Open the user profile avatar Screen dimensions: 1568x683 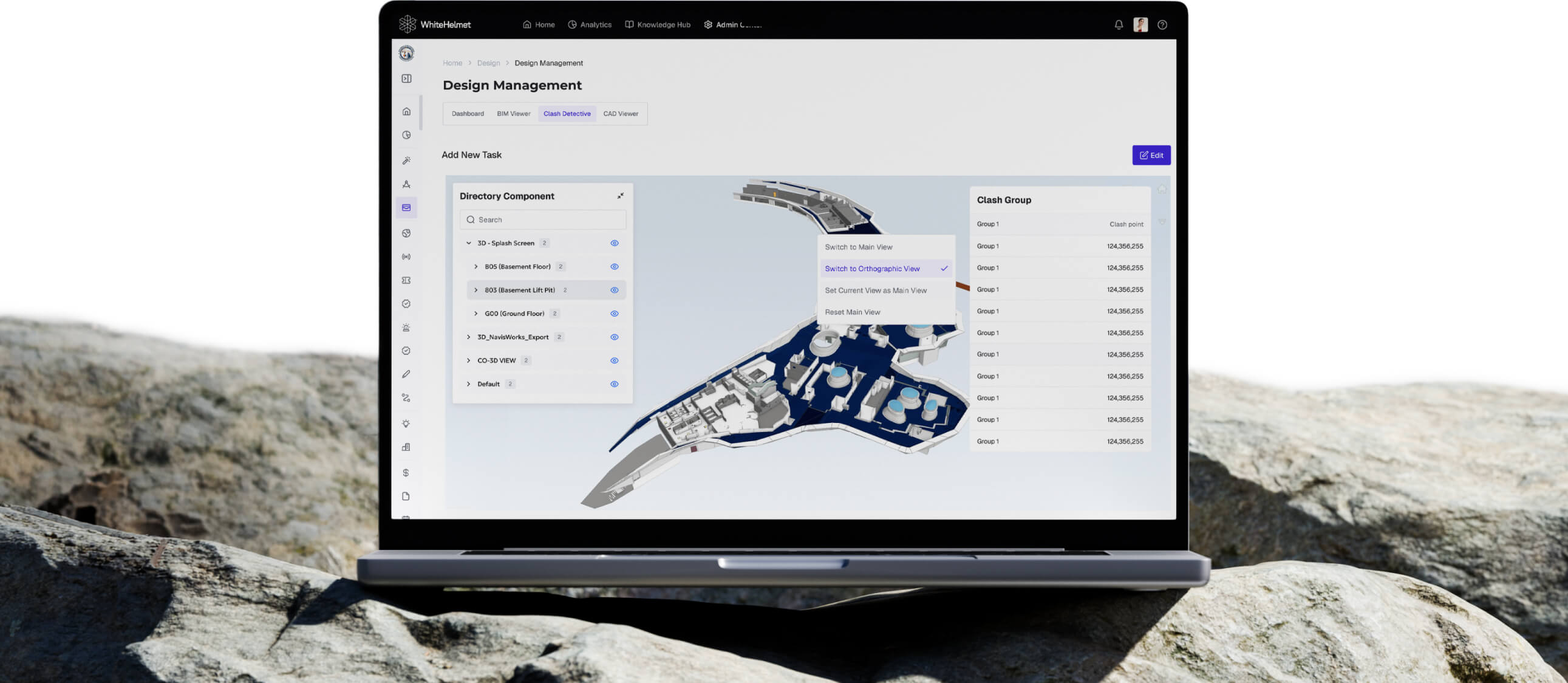[x=1140, y=24]
